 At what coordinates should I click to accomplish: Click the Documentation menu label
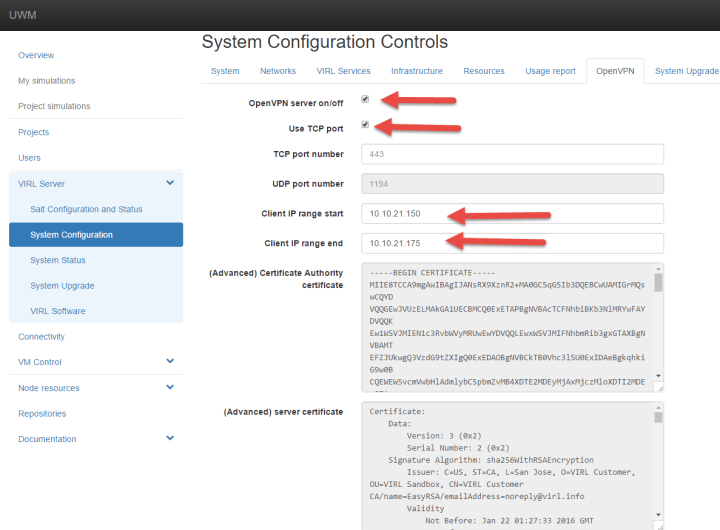[x=47, y=439]
